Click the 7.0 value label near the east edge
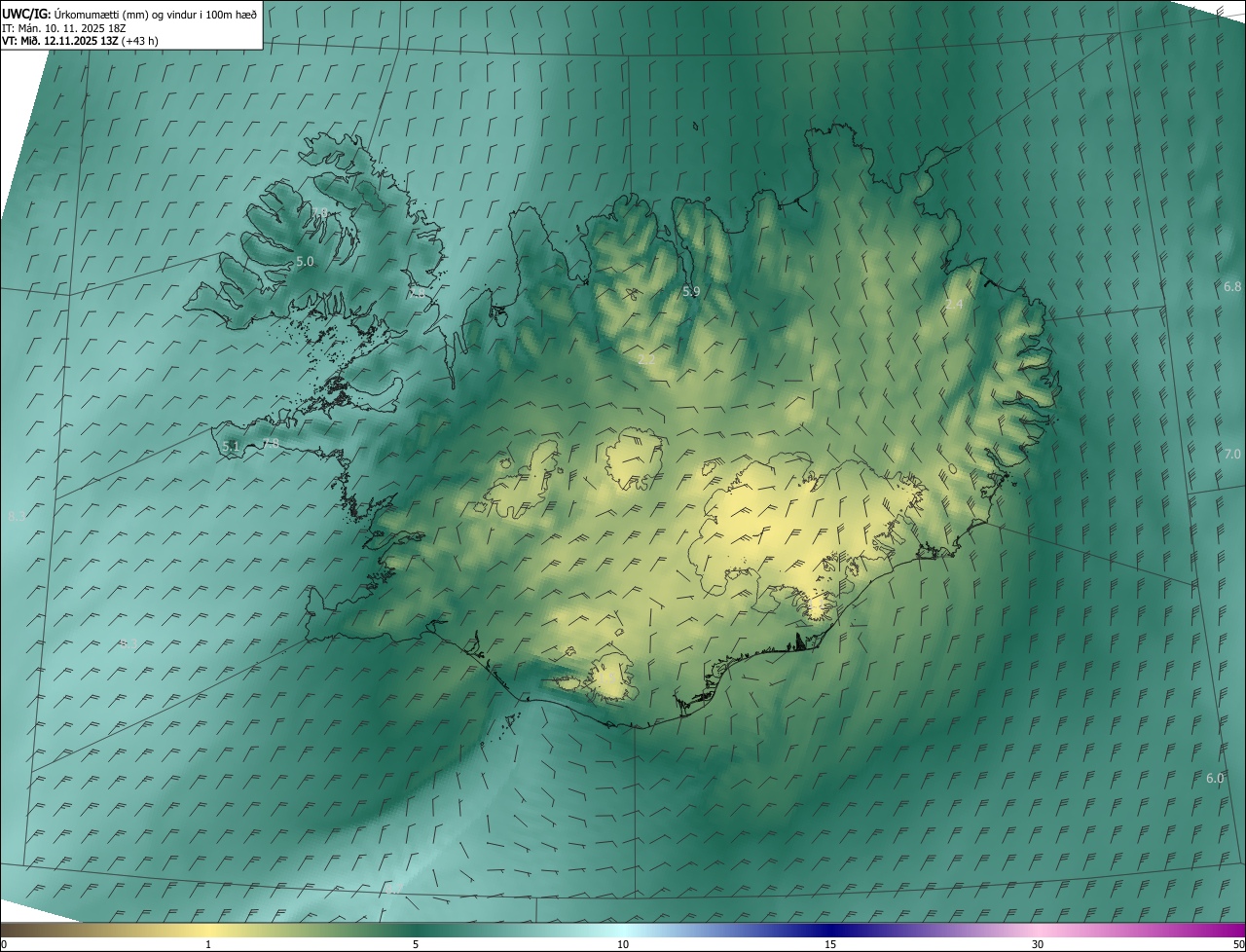 tap(1232, 454)
